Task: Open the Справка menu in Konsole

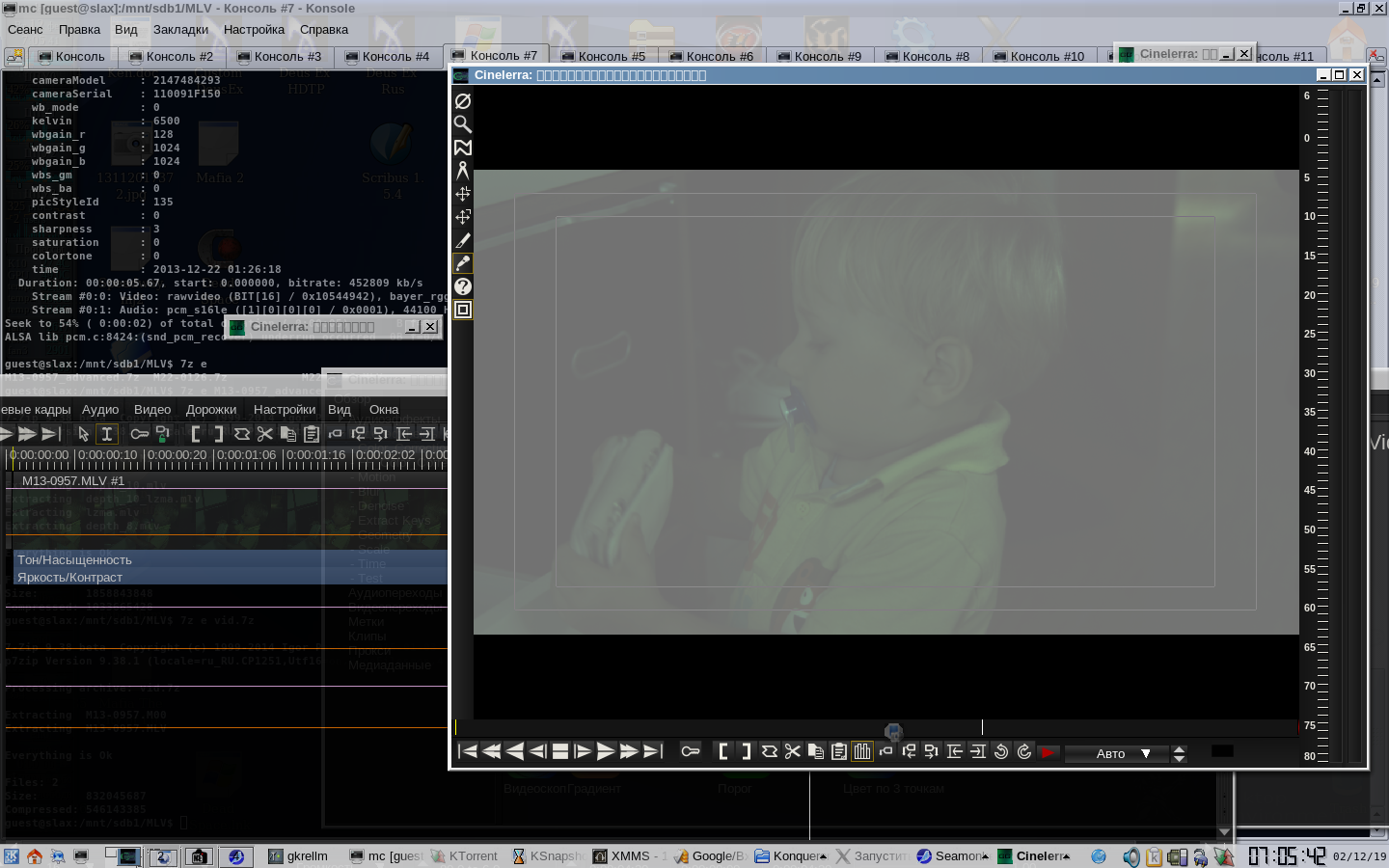Action: pos(324,29)
